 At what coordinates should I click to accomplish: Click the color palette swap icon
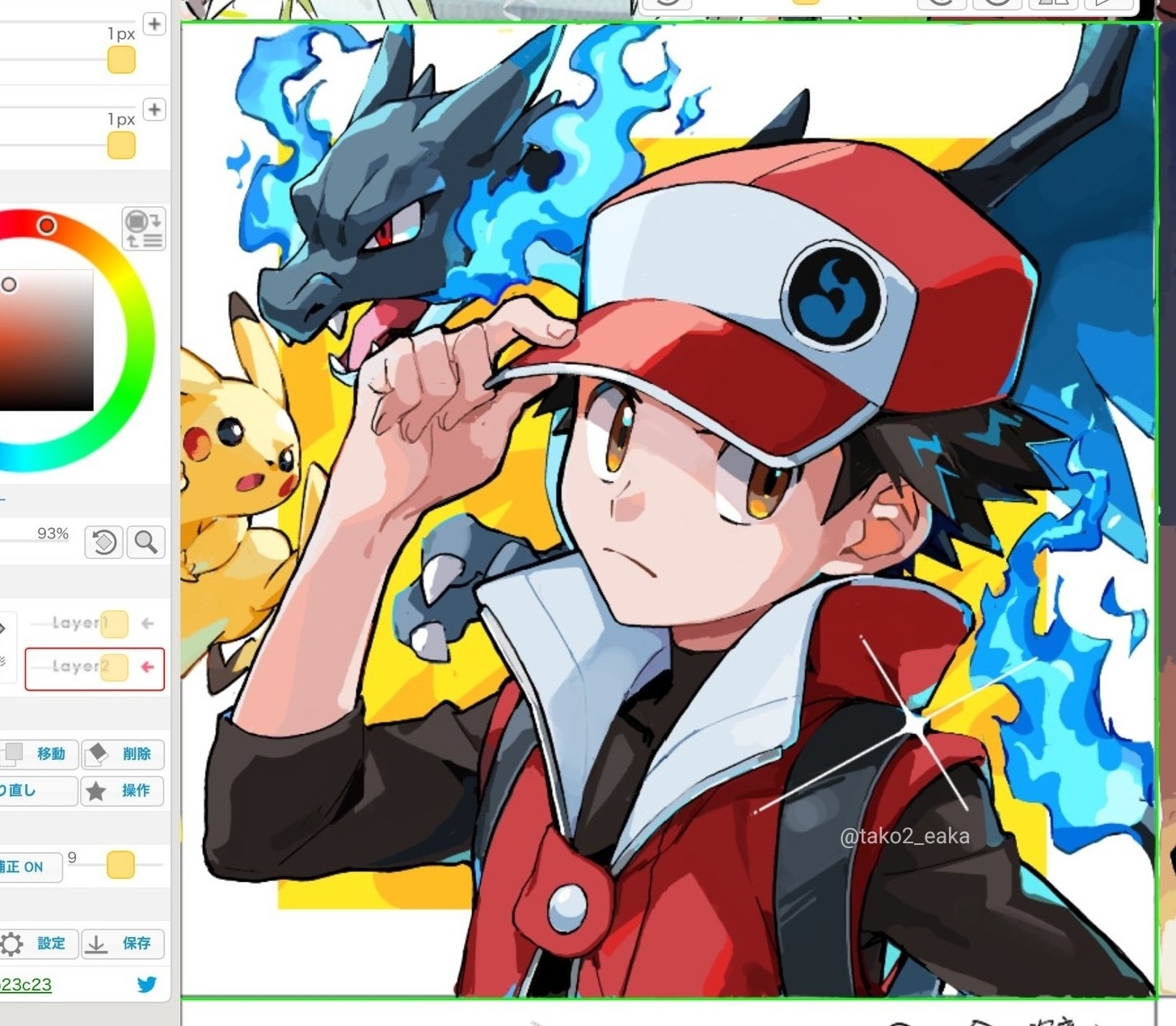144,229
